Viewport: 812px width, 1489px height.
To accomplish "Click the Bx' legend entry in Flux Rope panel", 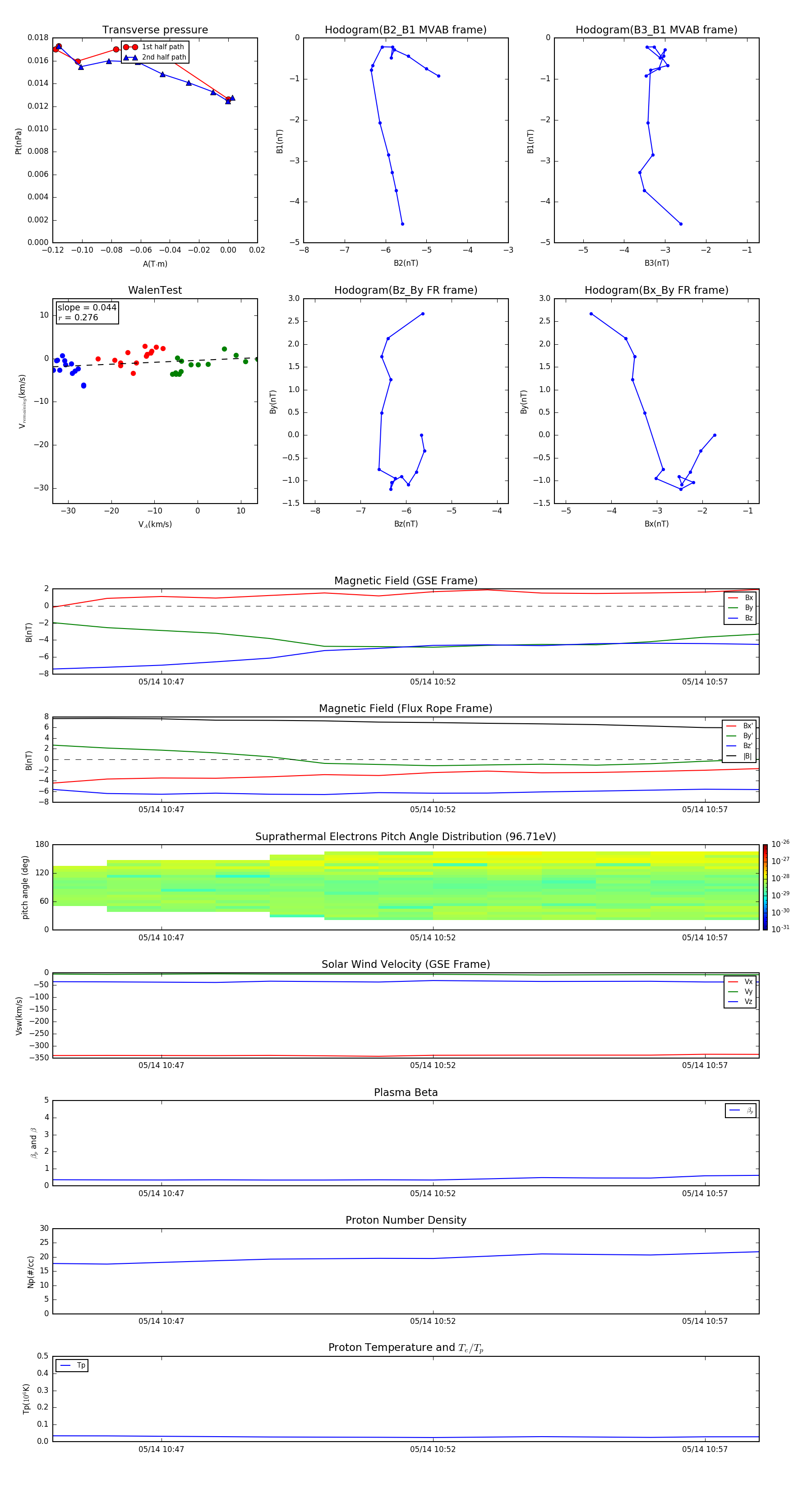I will pos(740,726).
